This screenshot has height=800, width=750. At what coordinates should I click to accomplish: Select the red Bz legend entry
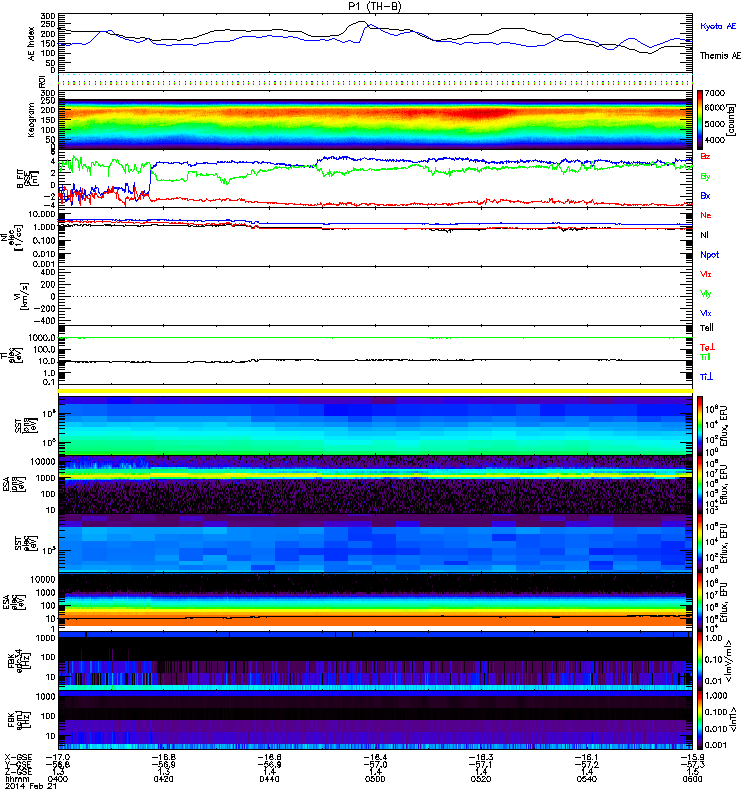tap(706, 156)
